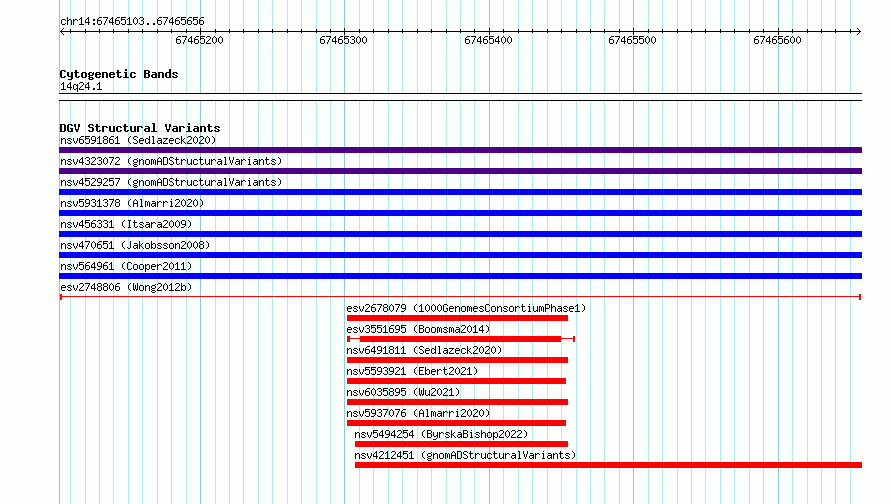Open variant esv3551695 (Boomsma2014) label
Screen dimensions: 890x504
point(418,329)
